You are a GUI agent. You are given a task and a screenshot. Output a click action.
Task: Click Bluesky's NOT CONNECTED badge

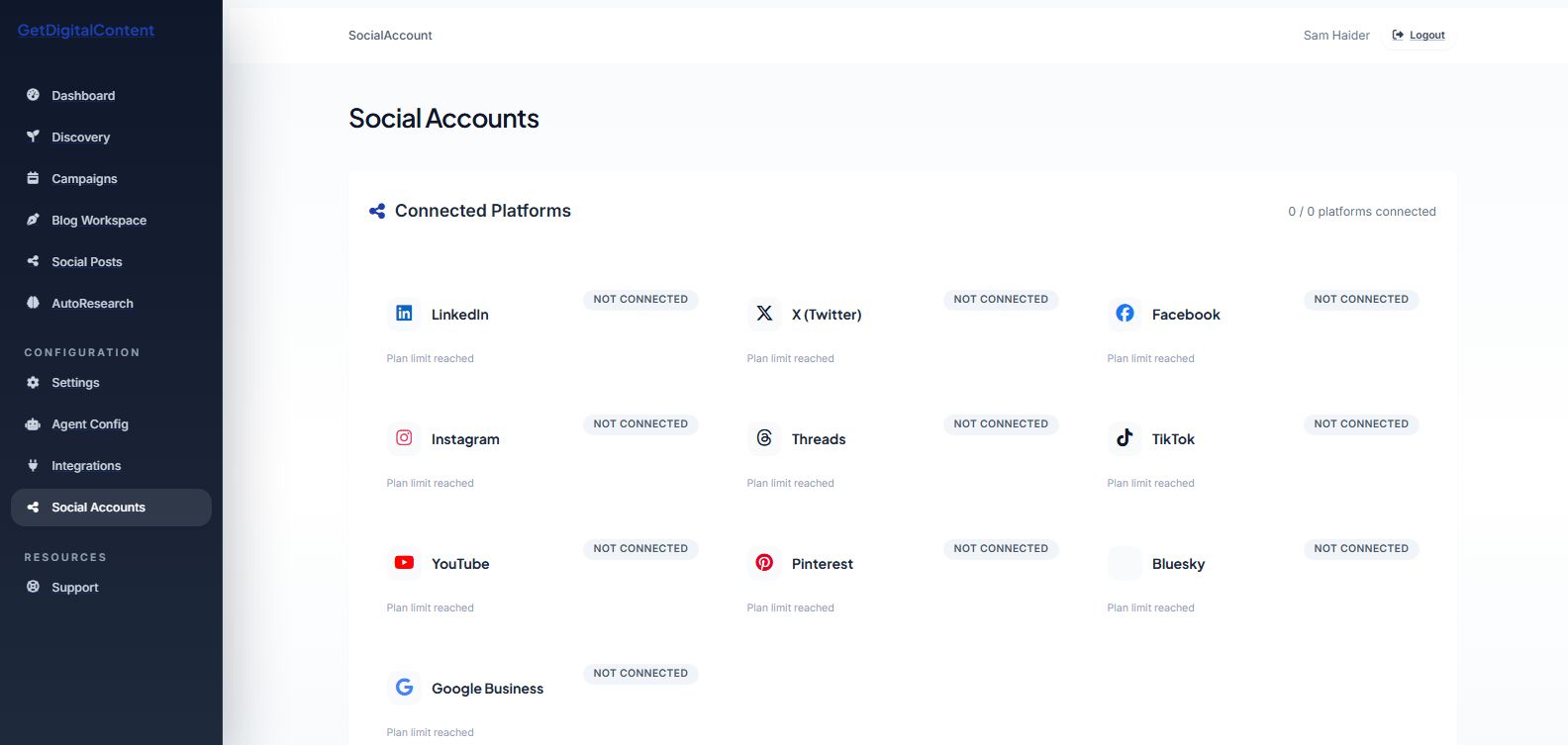[1361, 548]
